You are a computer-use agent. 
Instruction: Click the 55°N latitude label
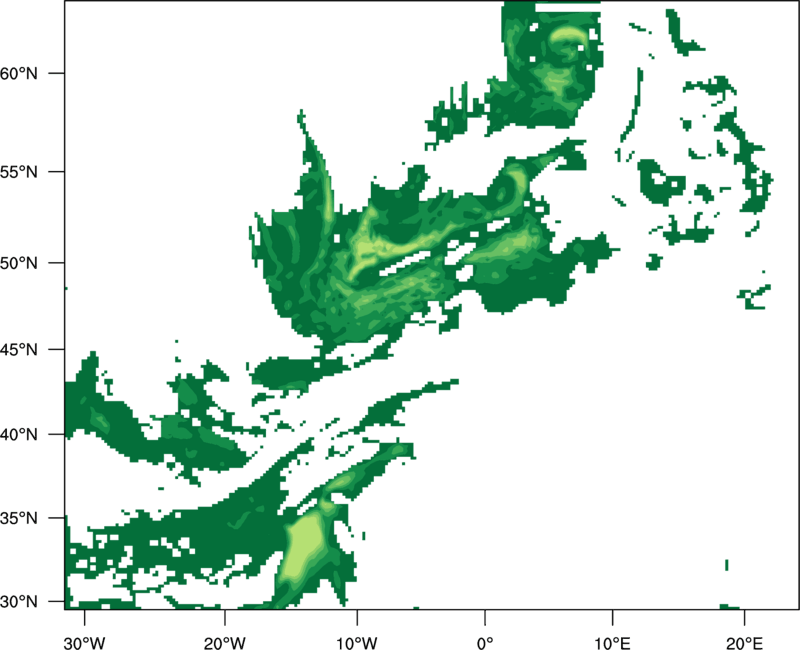19,172
